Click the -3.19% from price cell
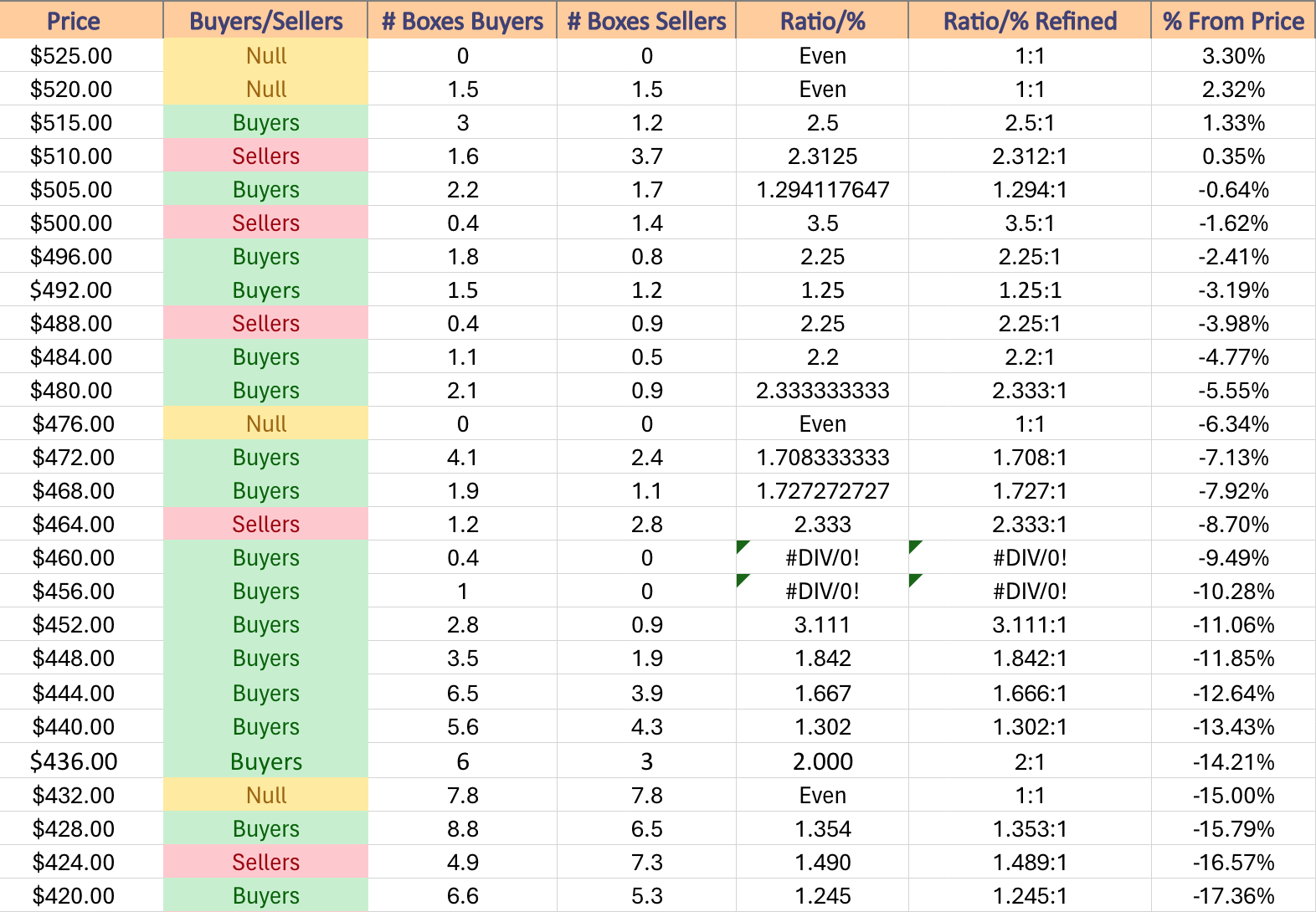Viewport: 1316px width, 912px height. [x=1233, y=290]
